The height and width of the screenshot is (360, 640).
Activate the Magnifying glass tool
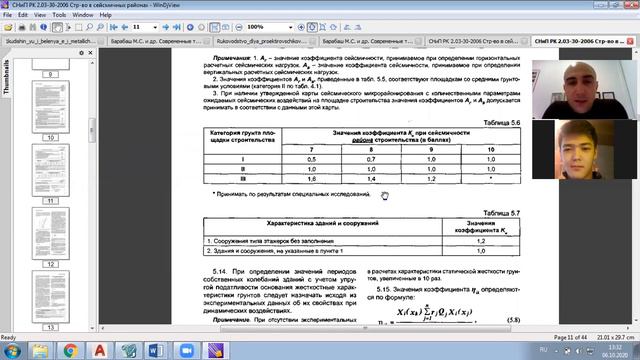coord(89,27)
